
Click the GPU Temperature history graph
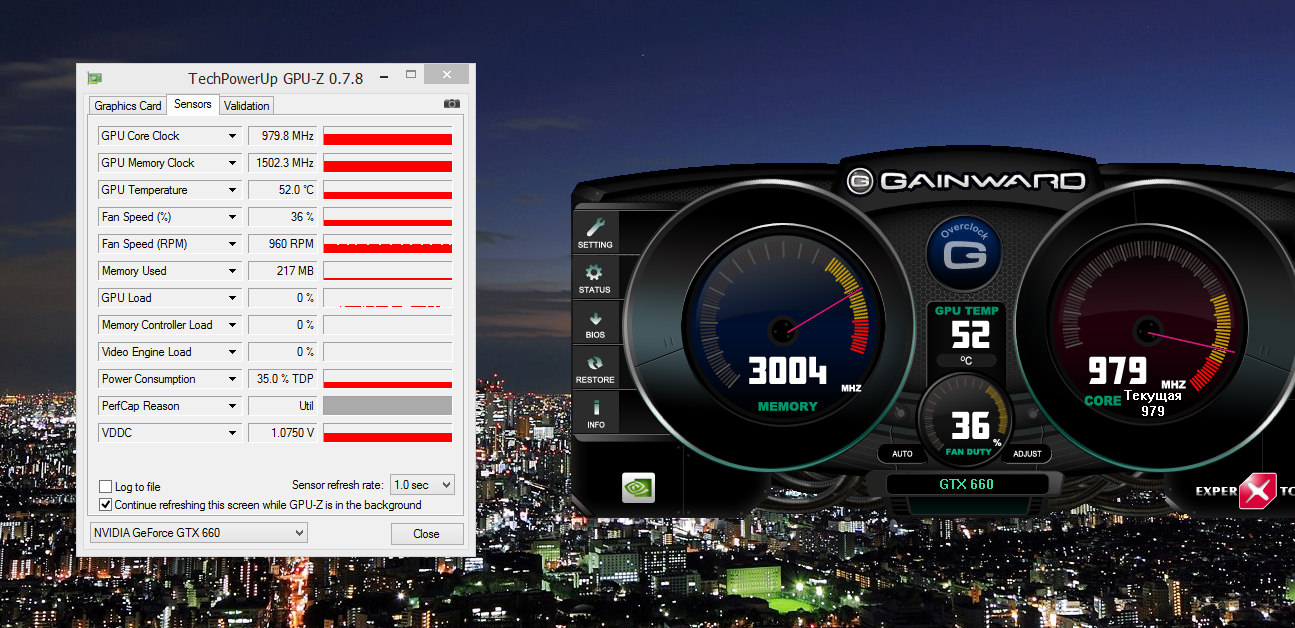click(388, 190)
